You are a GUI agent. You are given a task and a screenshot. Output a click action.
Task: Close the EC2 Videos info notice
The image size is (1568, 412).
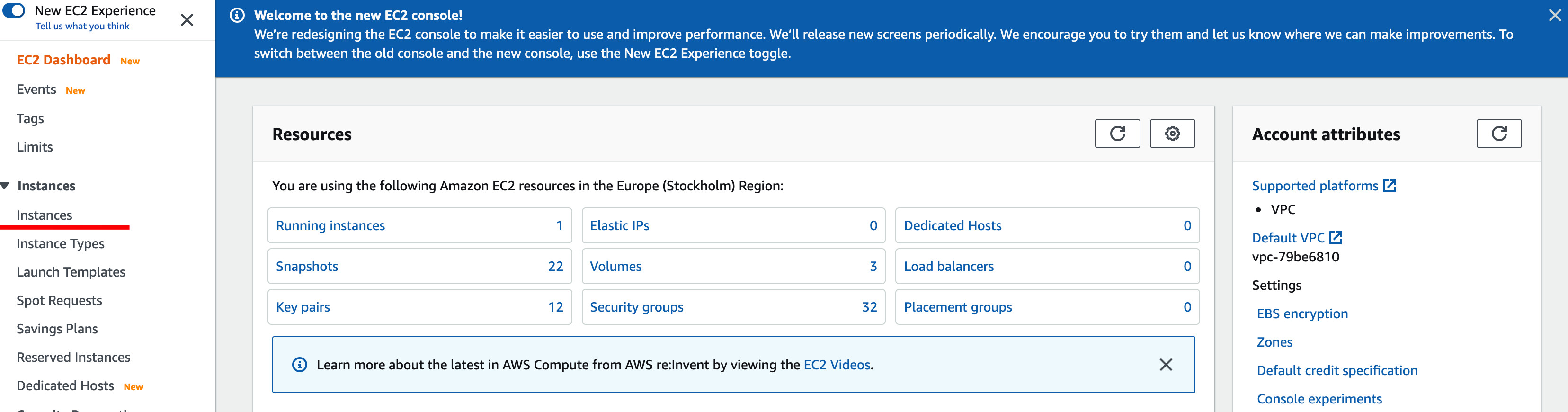(1166, 365)
